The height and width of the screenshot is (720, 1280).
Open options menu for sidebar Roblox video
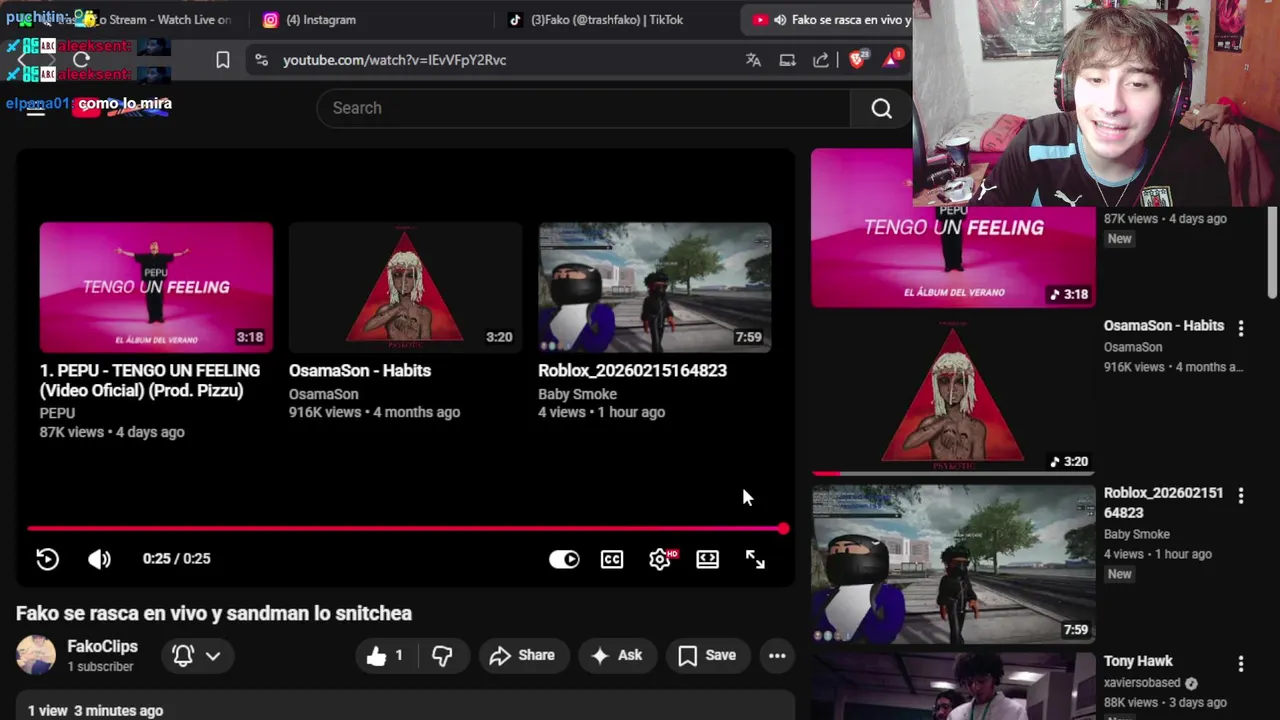coord(1240,495)
